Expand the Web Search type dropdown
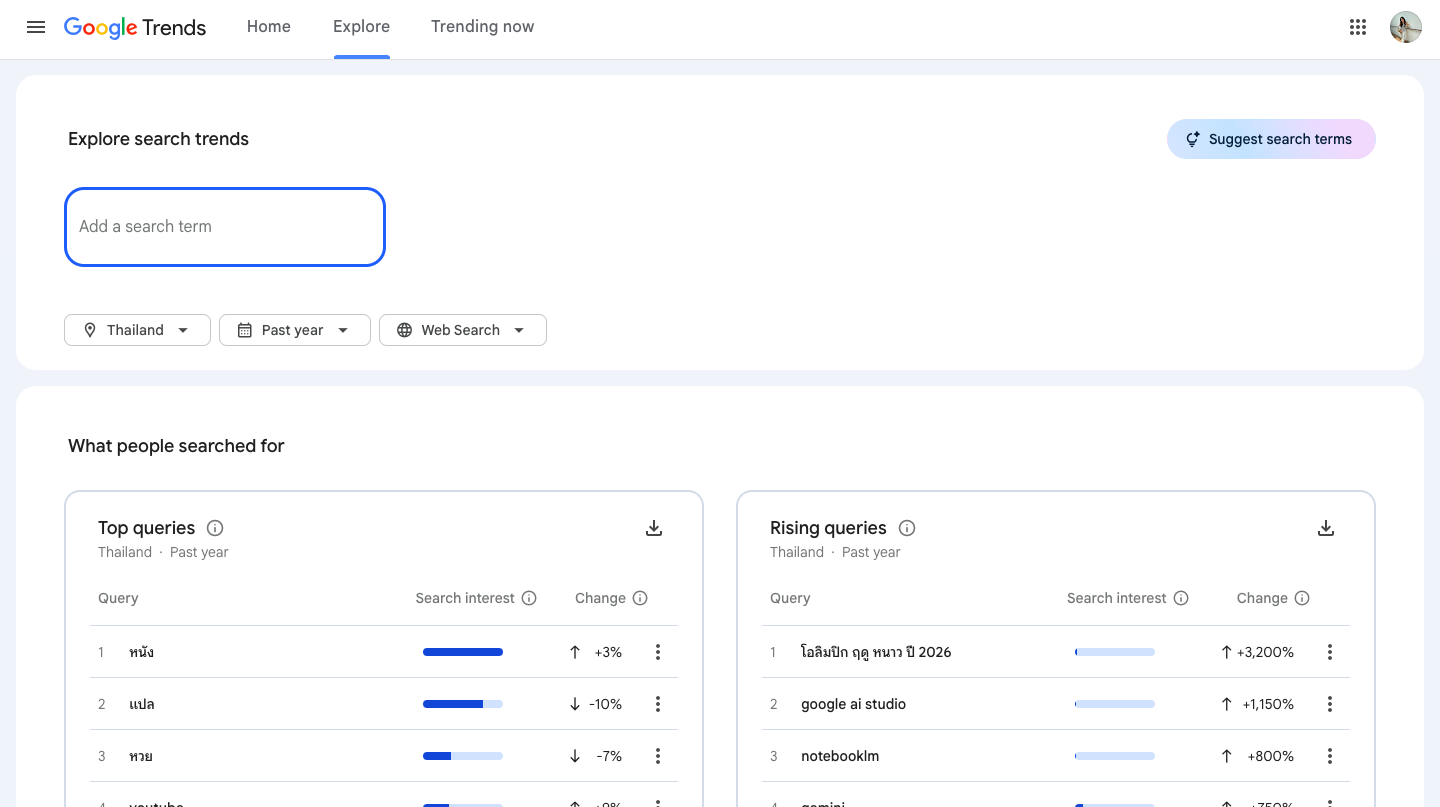 tap(462, 330)
